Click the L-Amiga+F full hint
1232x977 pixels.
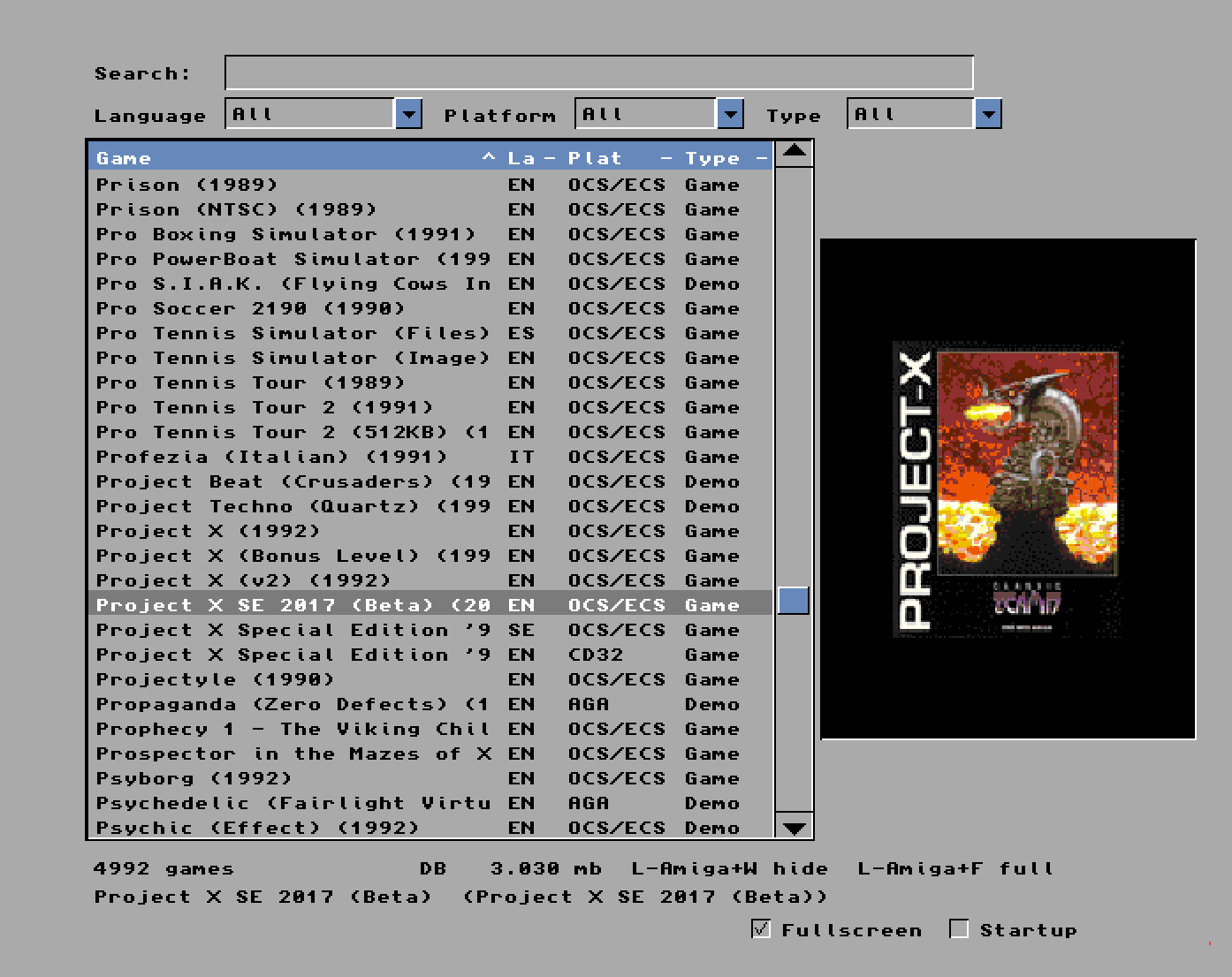point(956,868)
